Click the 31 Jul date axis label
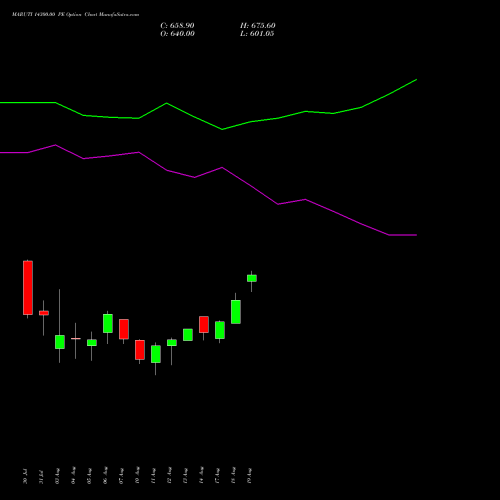The image size is (500, 500). tap(42, 476)
